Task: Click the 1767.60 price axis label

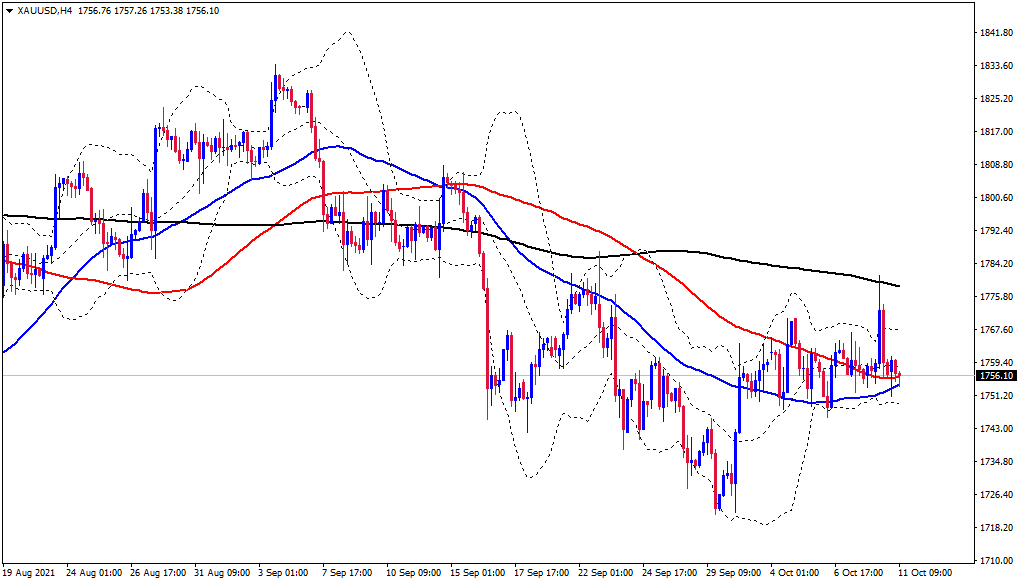Action: point(997,330)
